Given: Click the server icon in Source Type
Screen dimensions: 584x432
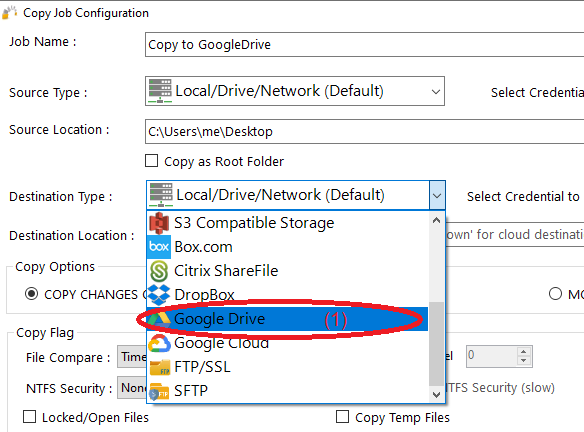Looking at the screenshot, I should pos(160,91).
